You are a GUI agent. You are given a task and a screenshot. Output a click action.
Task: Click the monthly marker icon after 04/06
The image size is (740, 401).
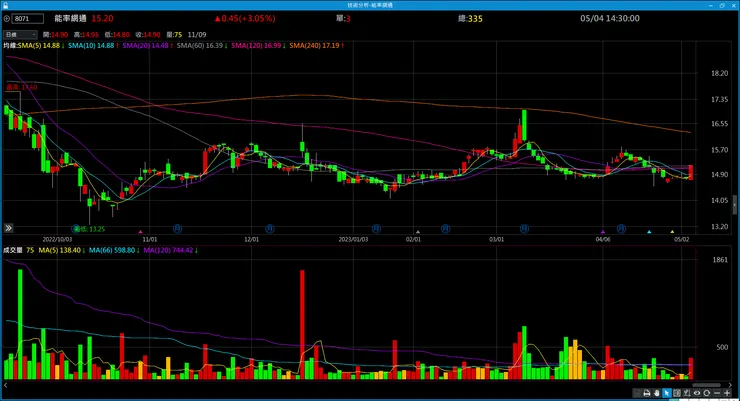[621, 229]
